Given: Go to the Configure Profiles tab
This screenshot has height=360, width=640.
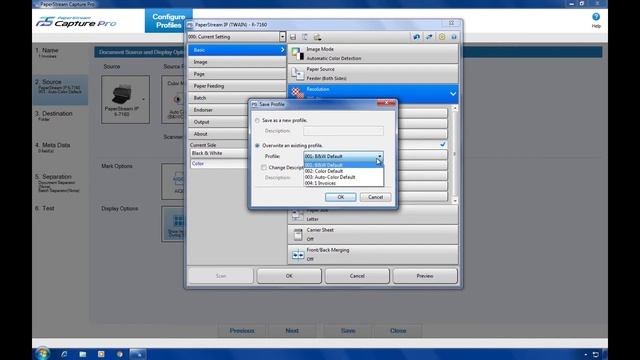Looking at the screenshot, I should (169, 21).
